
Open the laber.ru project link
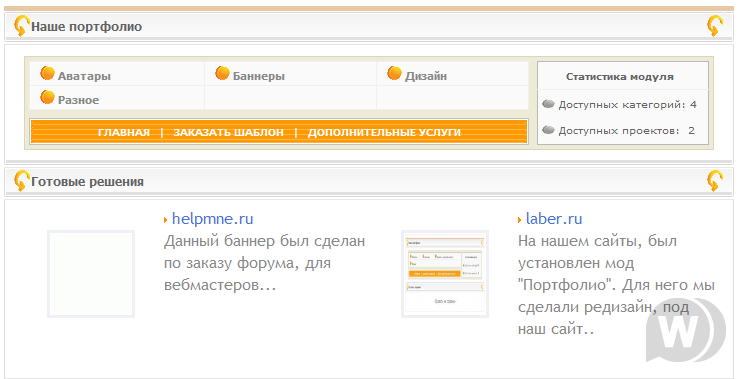(x=554, y=219)
